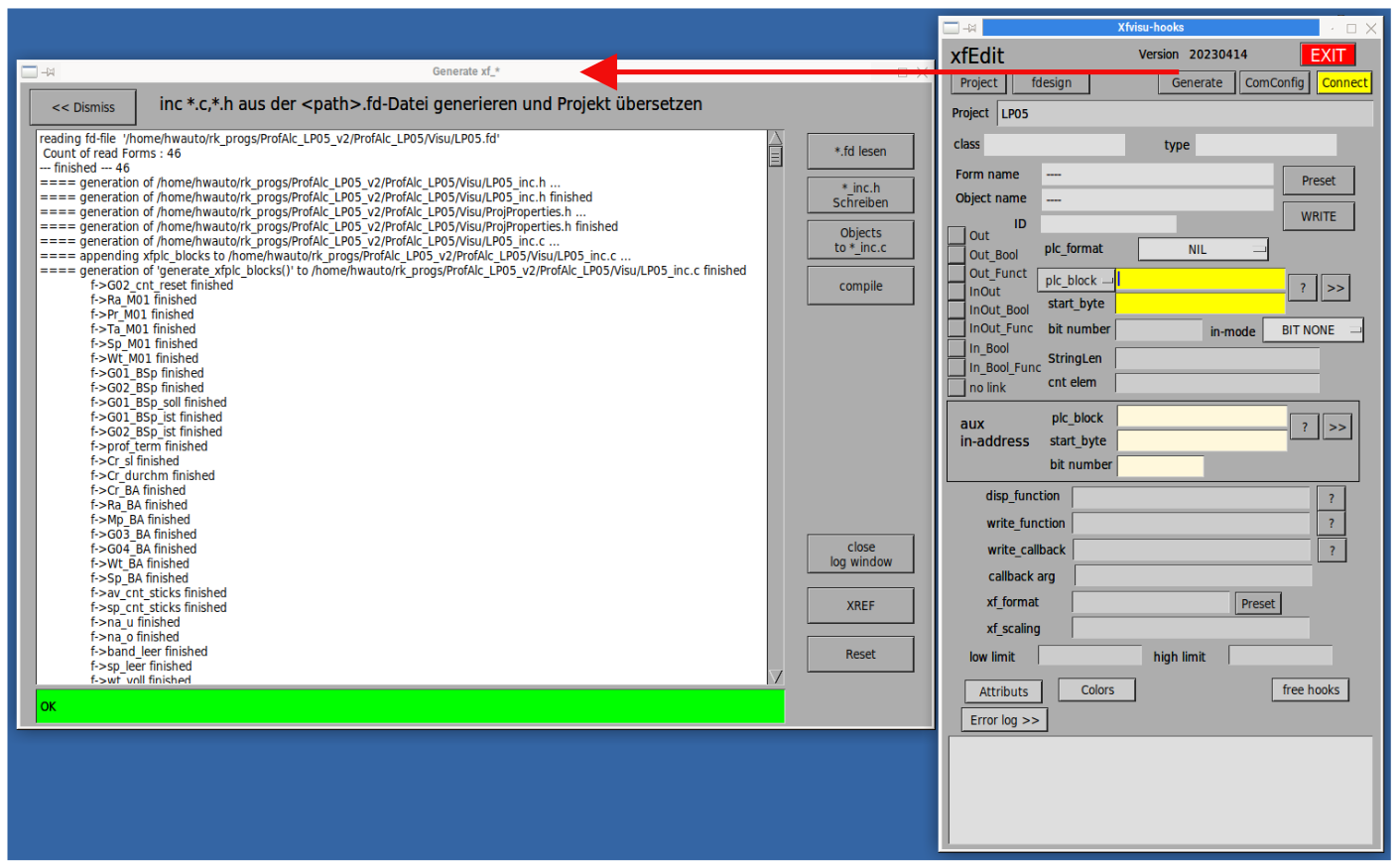
Task: Click the yellow Connect button
Action: 1344,83
